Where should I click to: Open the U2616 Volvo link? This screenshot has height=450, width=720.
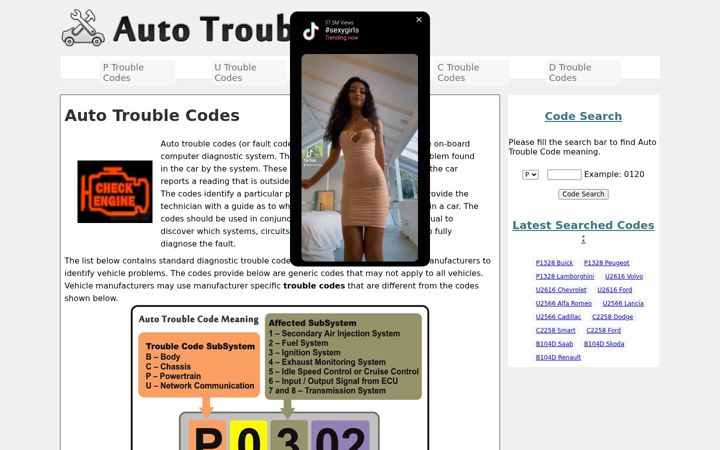(624, 276)
